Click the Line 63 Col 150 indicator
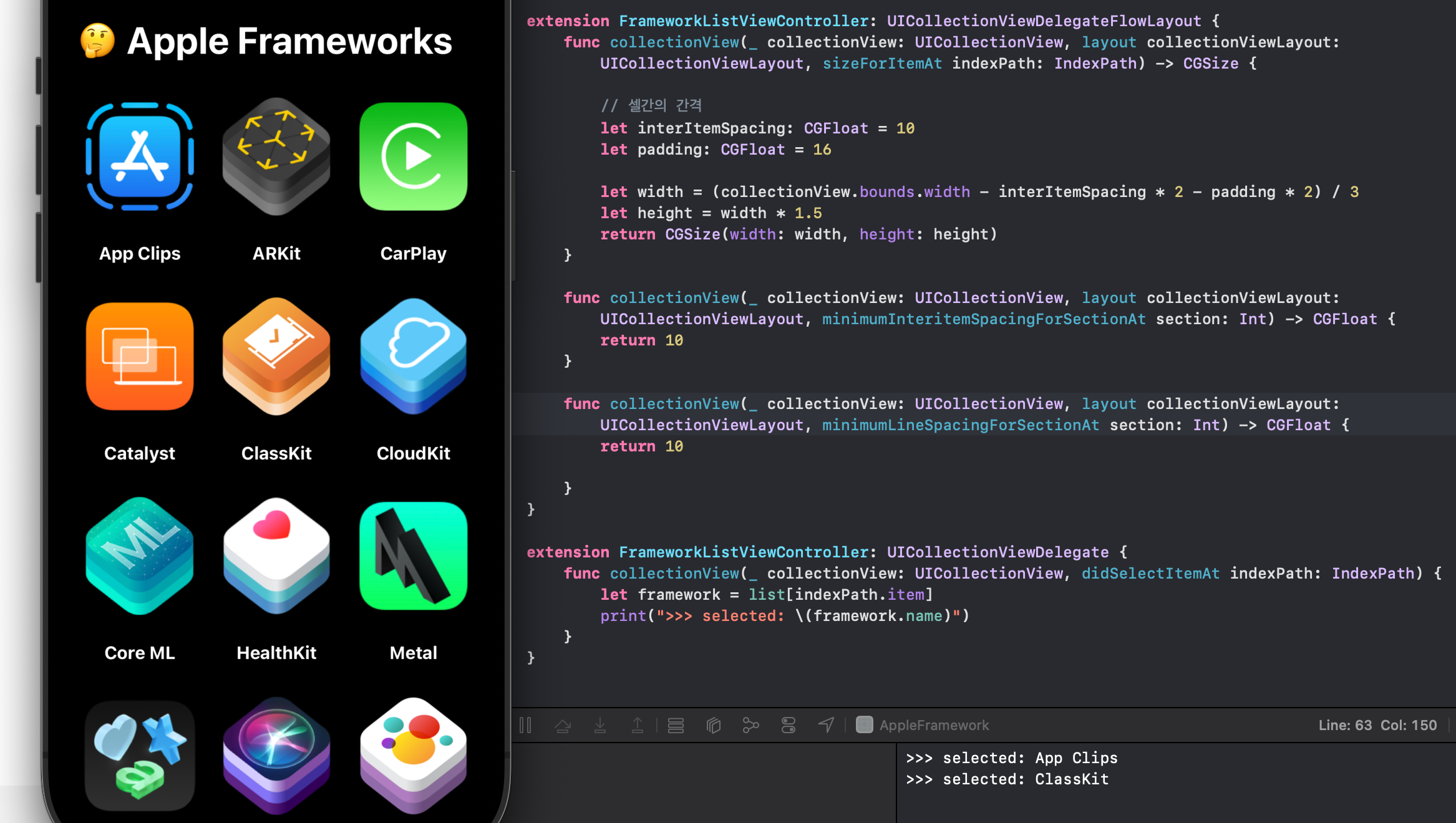Viewport: 1456px width, 823px height. pos(1377,725)
